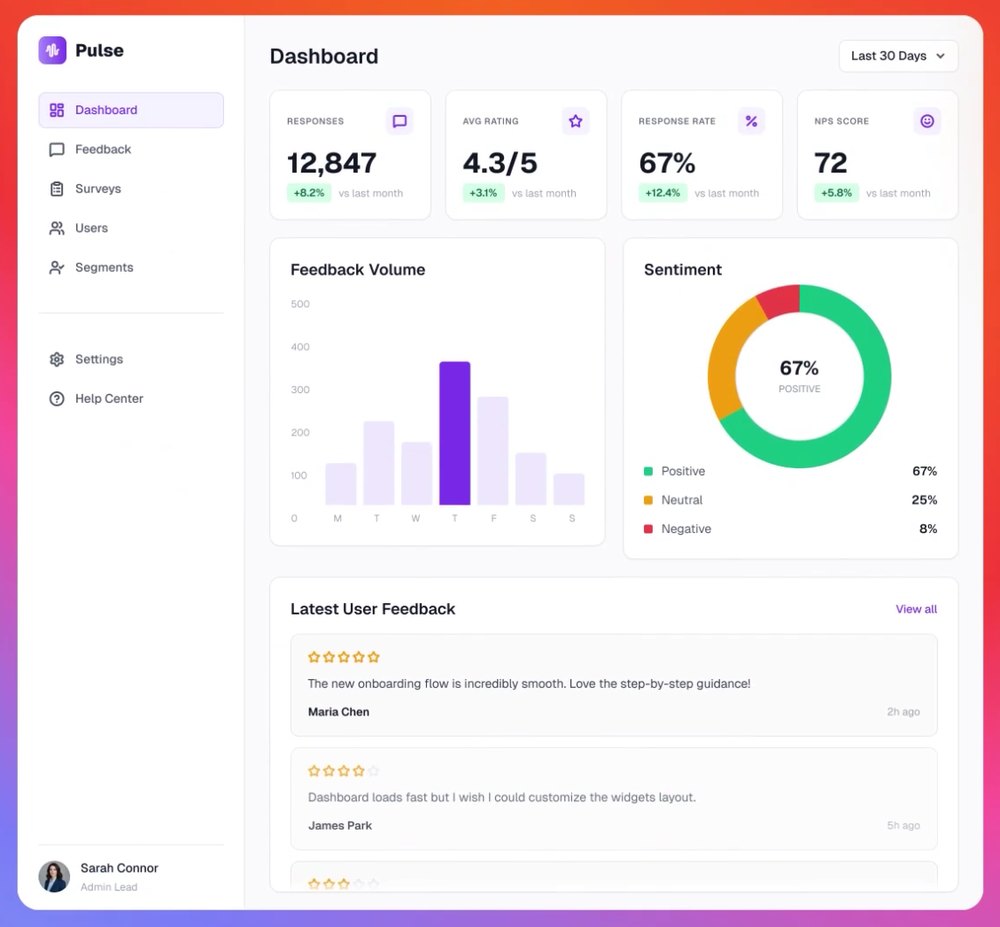1000x927 pixels.
Task: Click the Feedback speech bubble icon in sidebar
Action: click(x=57, y=149)
